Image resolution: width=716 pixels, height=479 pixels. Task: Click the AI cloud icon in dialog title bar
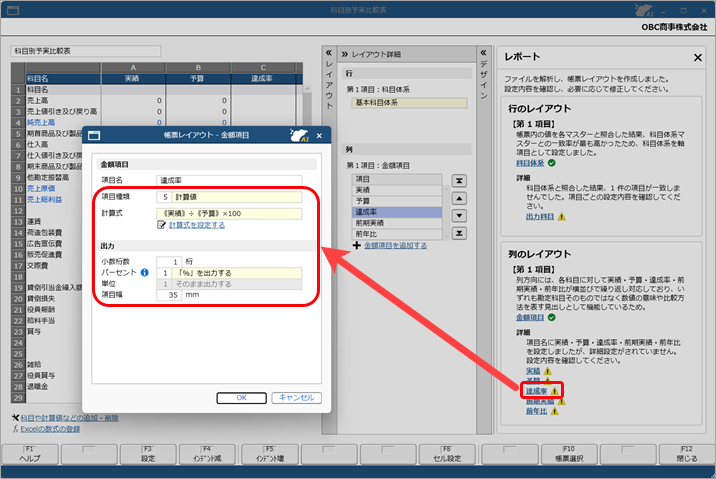pyautogui.click(x=299, y=135)
